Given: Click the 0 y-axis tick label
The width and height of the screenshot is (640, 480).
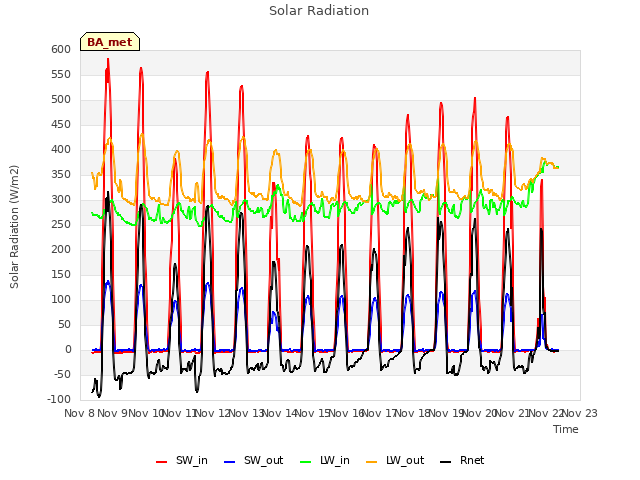Looking at the screenshot, I should (68, 350).
